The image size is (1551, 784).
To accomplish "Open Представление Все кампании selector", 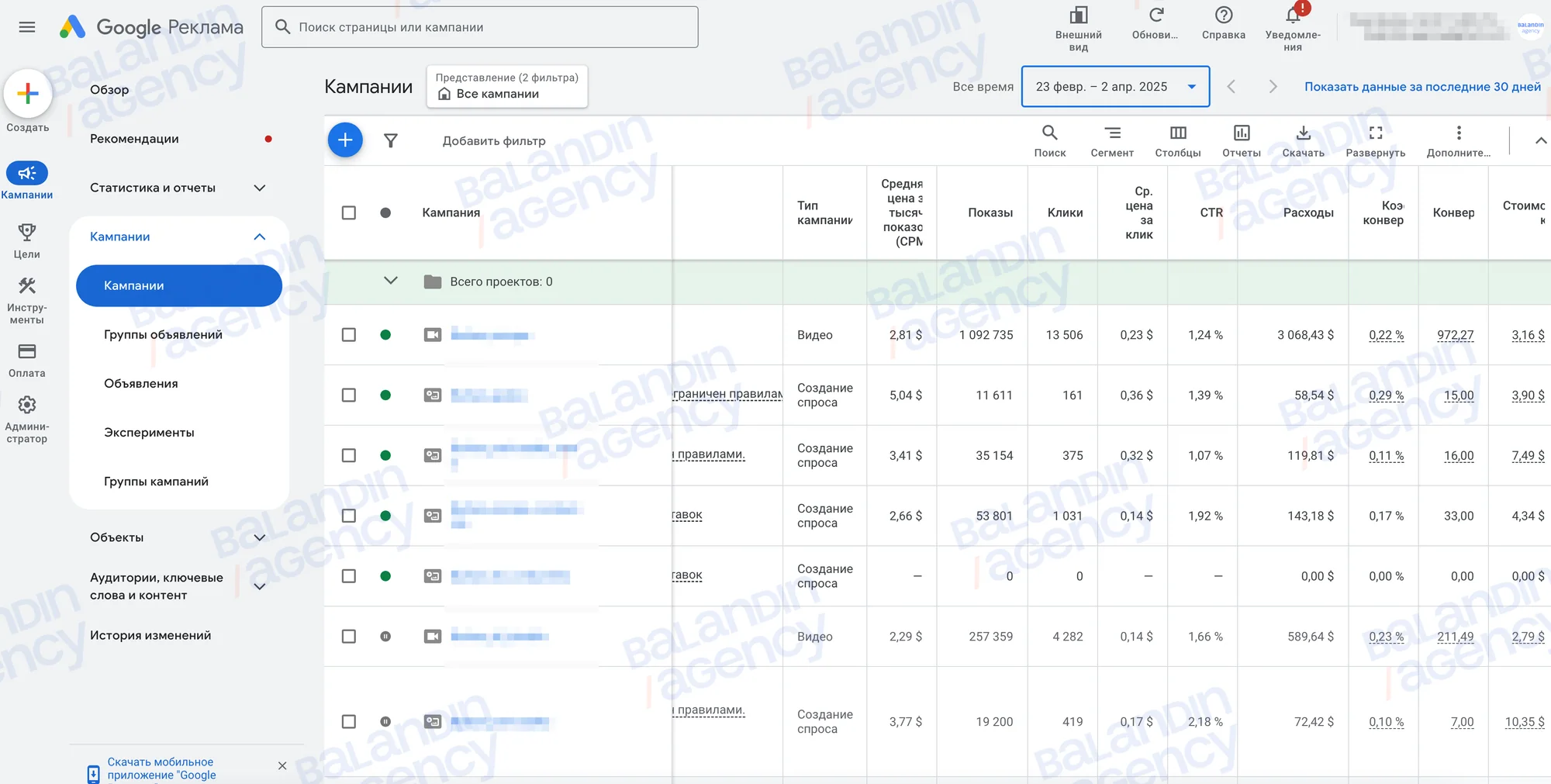I will [507, 86].
